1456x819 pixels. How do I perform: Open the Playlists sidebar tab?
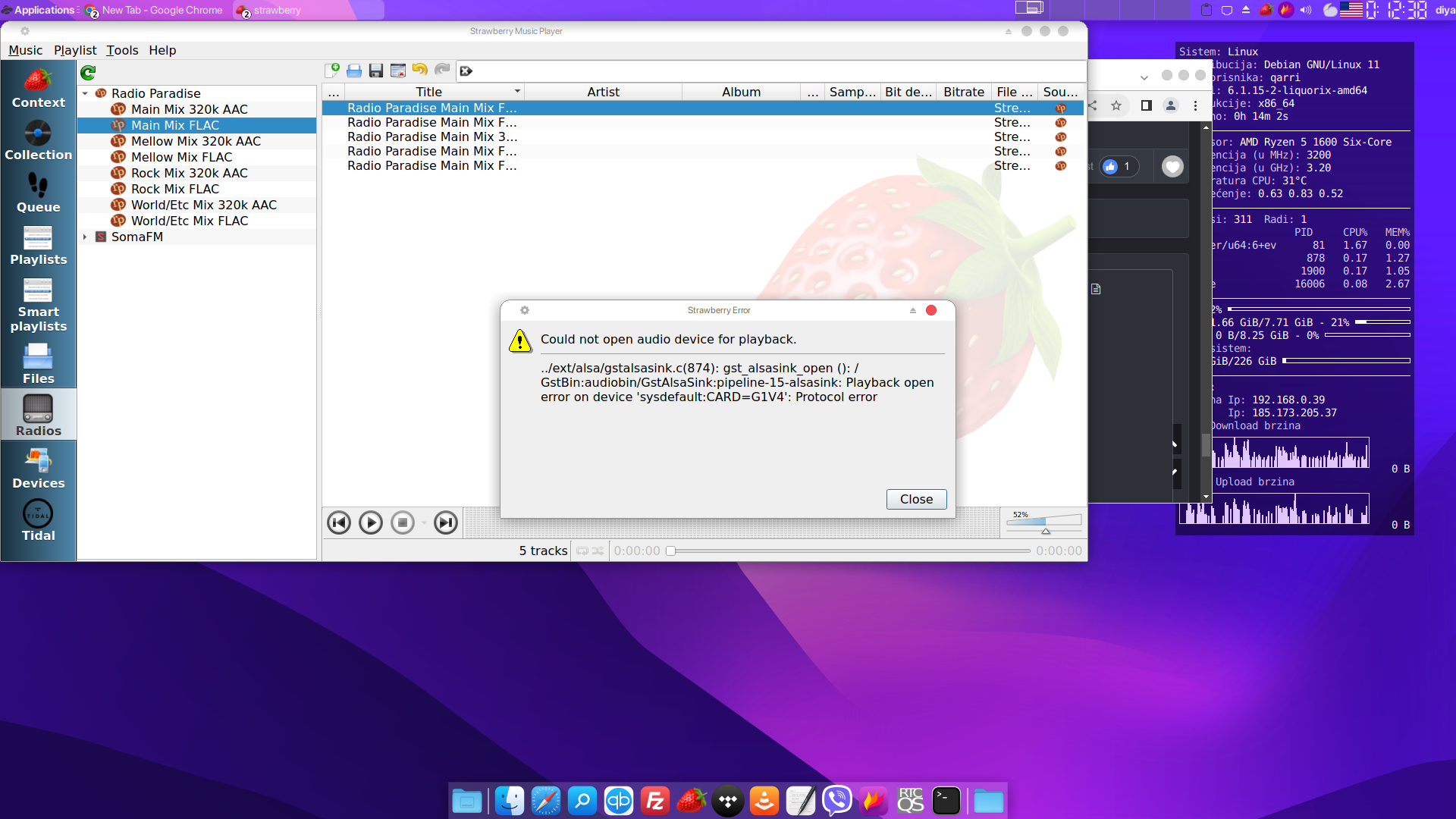coord(38,246)
